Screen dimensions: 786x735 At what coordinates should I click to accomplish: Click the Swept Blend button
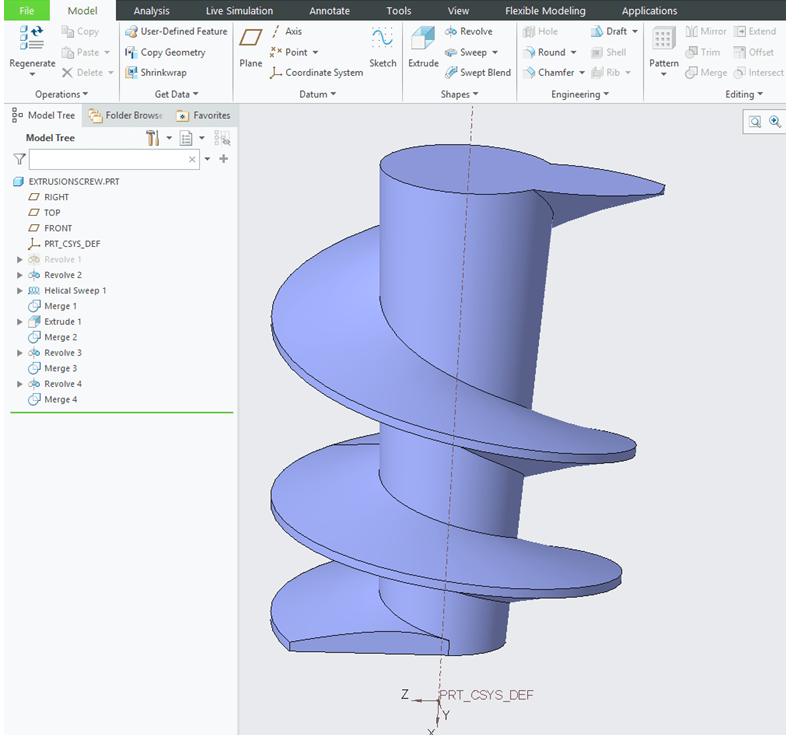(476, 73)
